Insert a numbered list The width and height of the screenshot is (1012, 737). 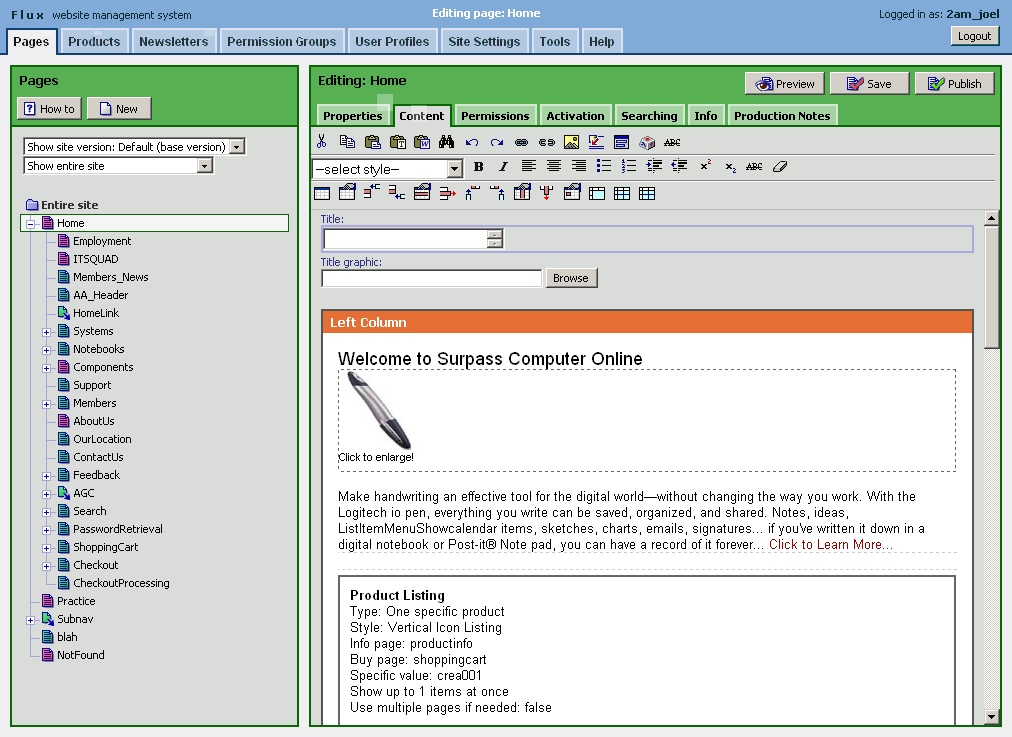point(629,167)
